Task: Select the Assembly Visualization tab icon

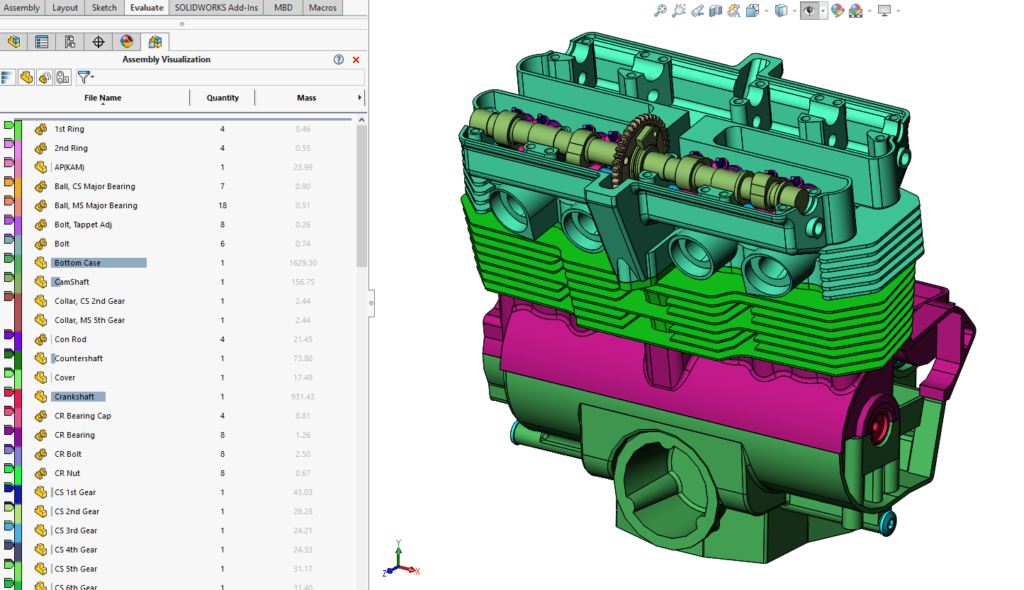Action: 155,42
